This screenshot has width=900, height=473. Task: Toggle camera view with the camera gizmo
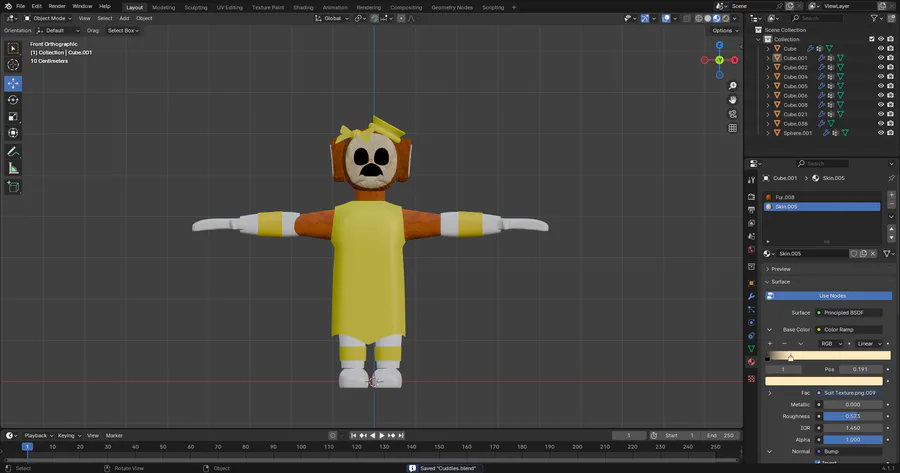click(733, 114)
